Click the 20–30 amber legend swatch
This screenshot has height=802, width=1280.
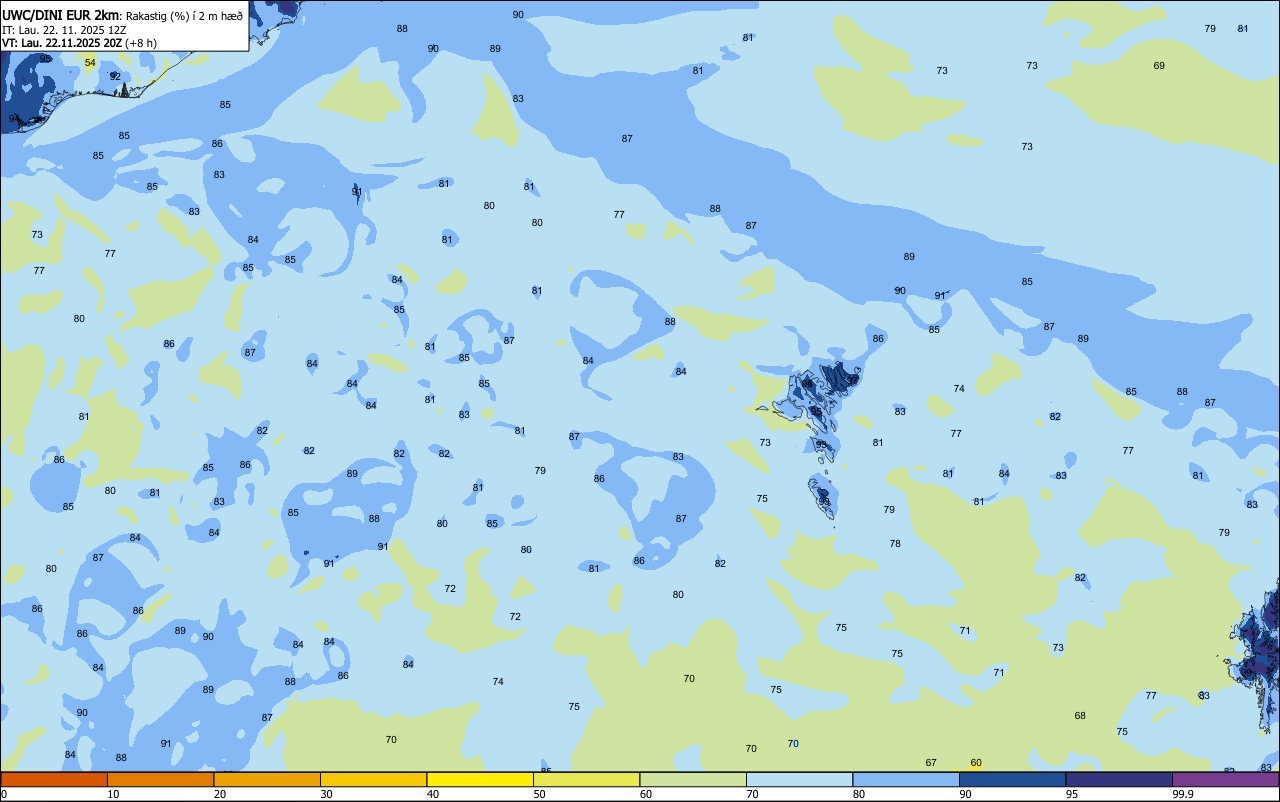pyautogui.click(x=267, y=780)
